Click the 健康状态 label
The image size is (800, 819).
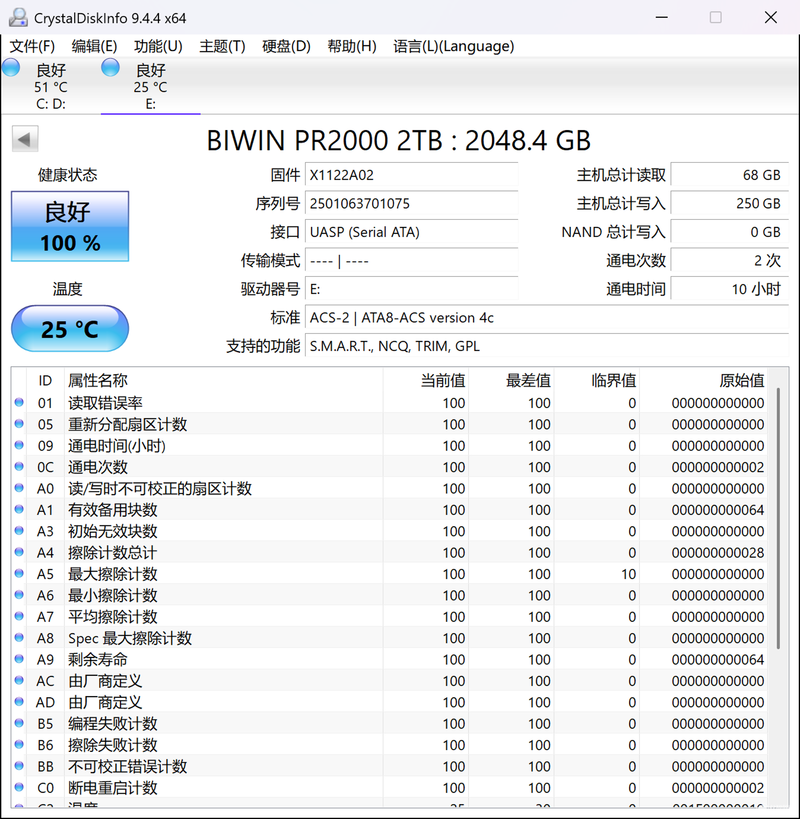[67, 174]
